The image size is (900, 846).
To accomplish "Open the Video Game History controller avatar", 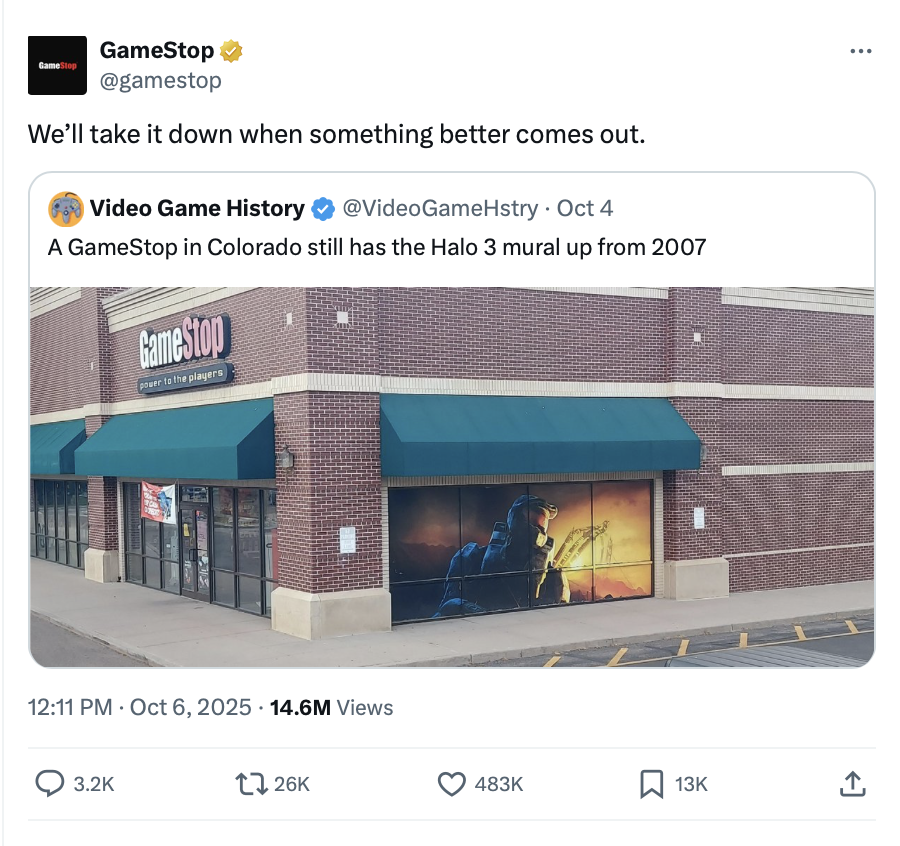I will coord(66,209).
